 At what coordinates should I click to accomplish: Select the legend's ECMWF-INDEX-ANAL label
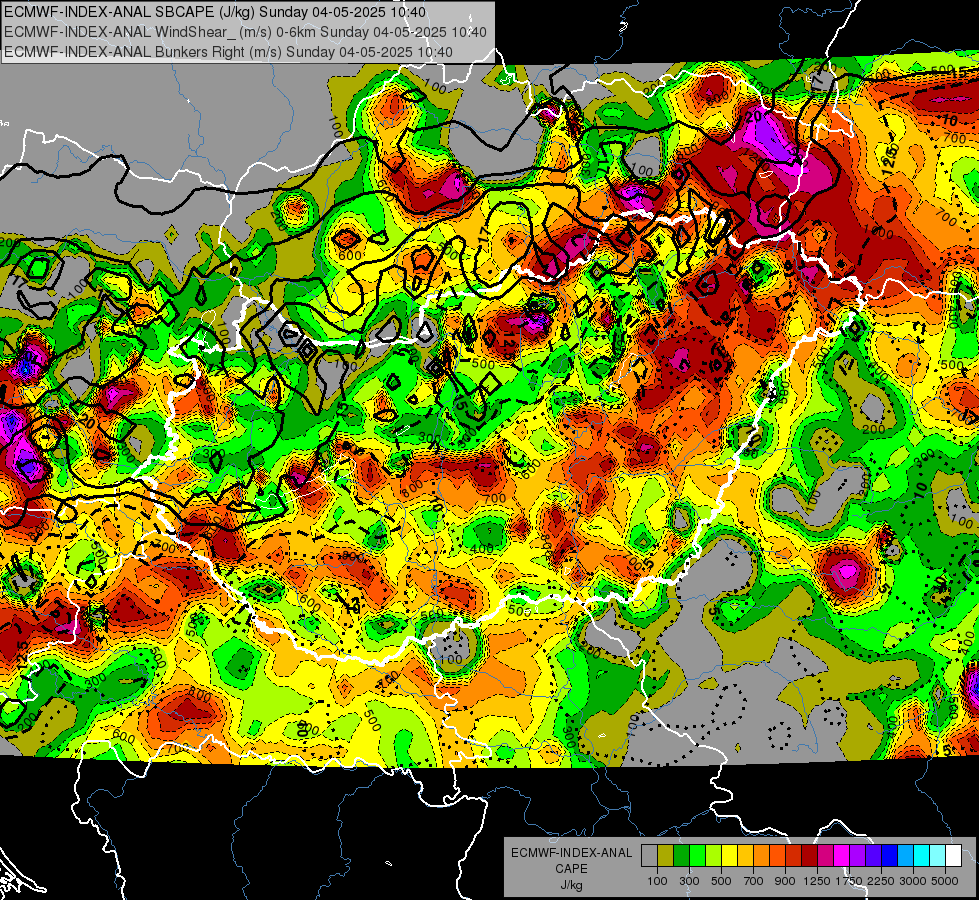[x=572, y=853]
